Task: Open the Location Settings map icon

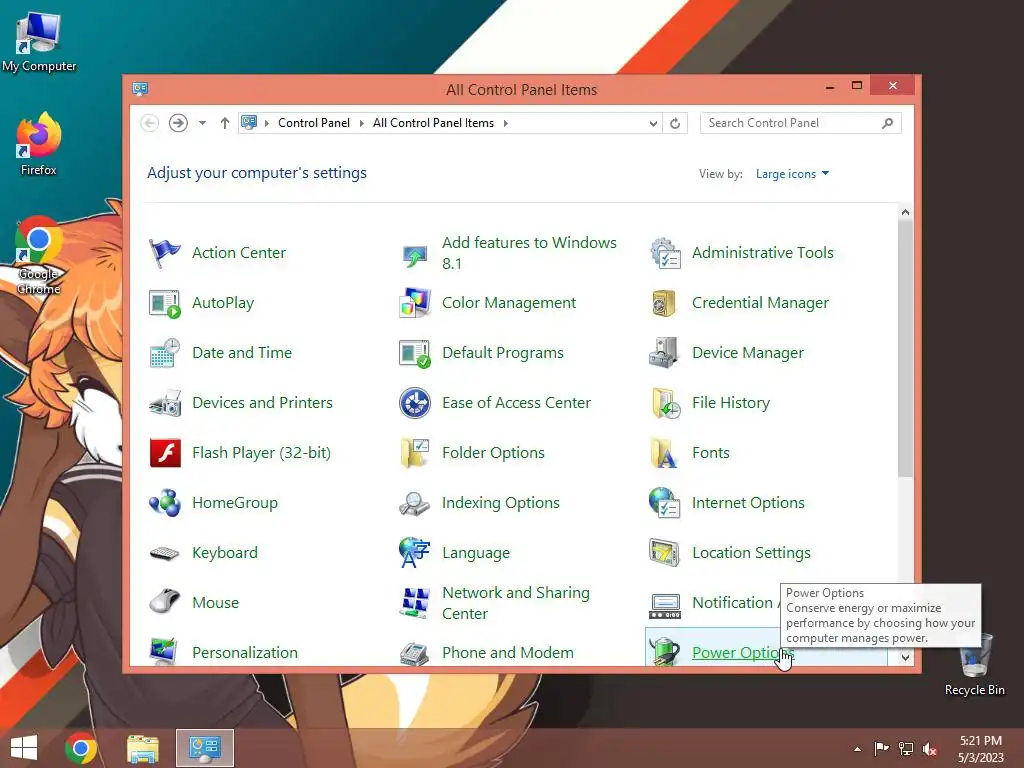Action: coord(665,552)
